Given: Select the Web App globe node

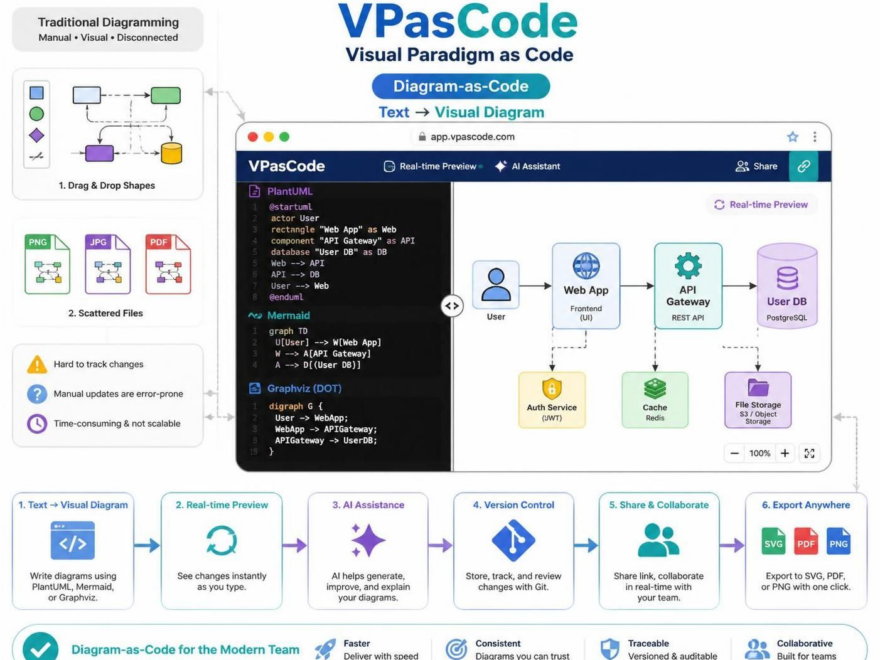Looking at the screenshot, I should (586, 286).
